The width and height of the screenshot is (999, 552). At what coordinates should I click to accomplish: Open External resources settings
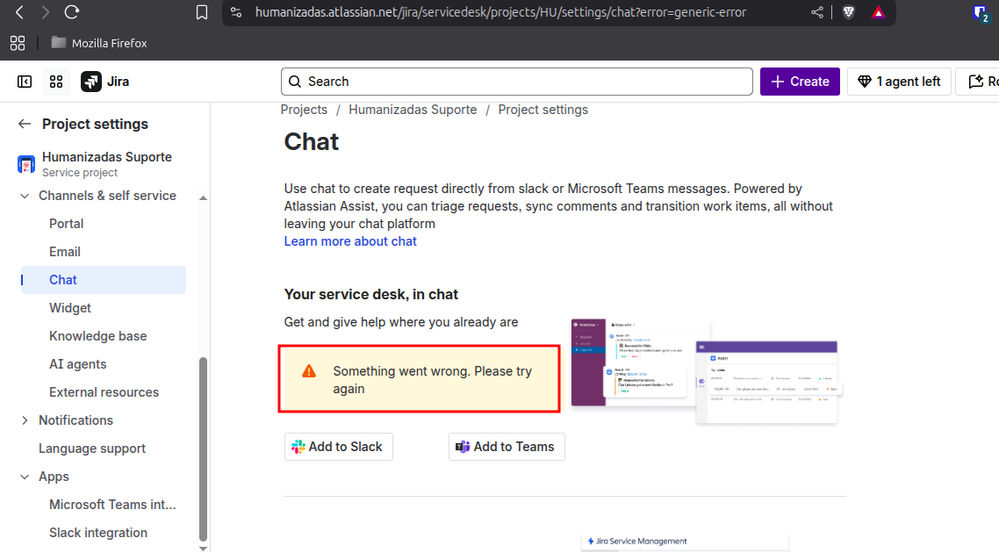click(x=103, y=392)
